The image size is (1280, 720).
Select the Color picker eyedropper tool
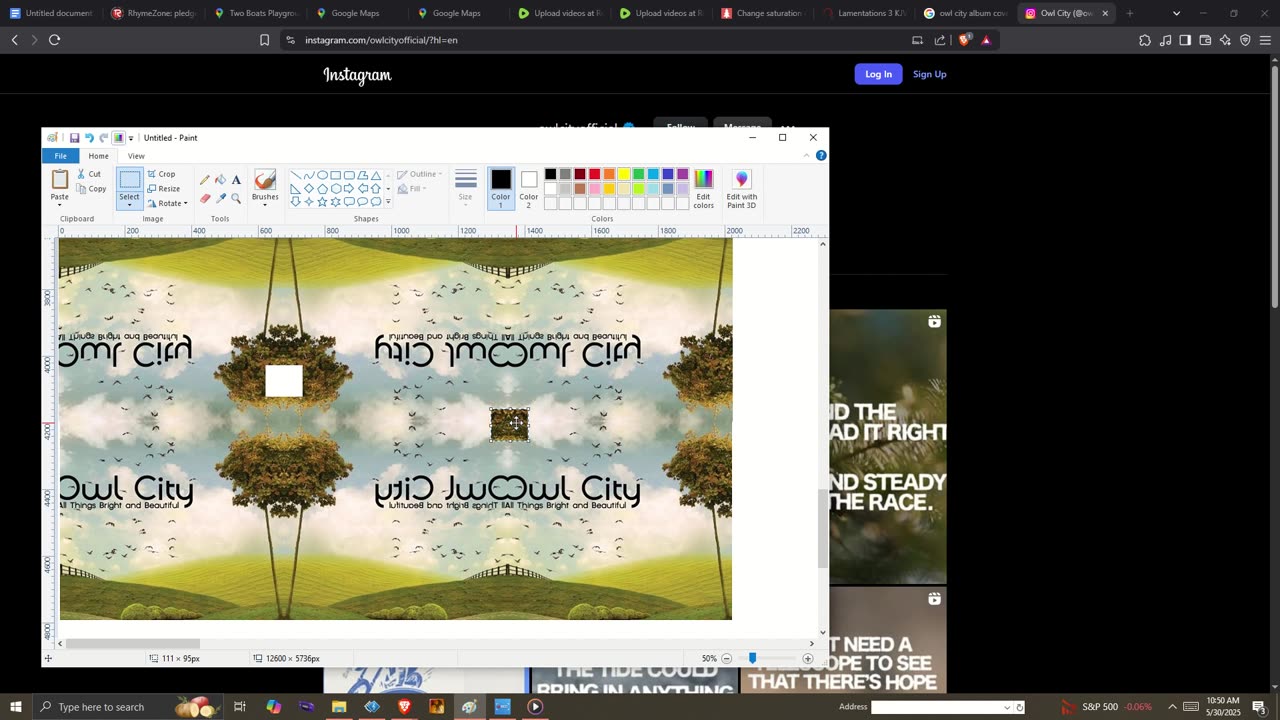(x=220, y=198)
